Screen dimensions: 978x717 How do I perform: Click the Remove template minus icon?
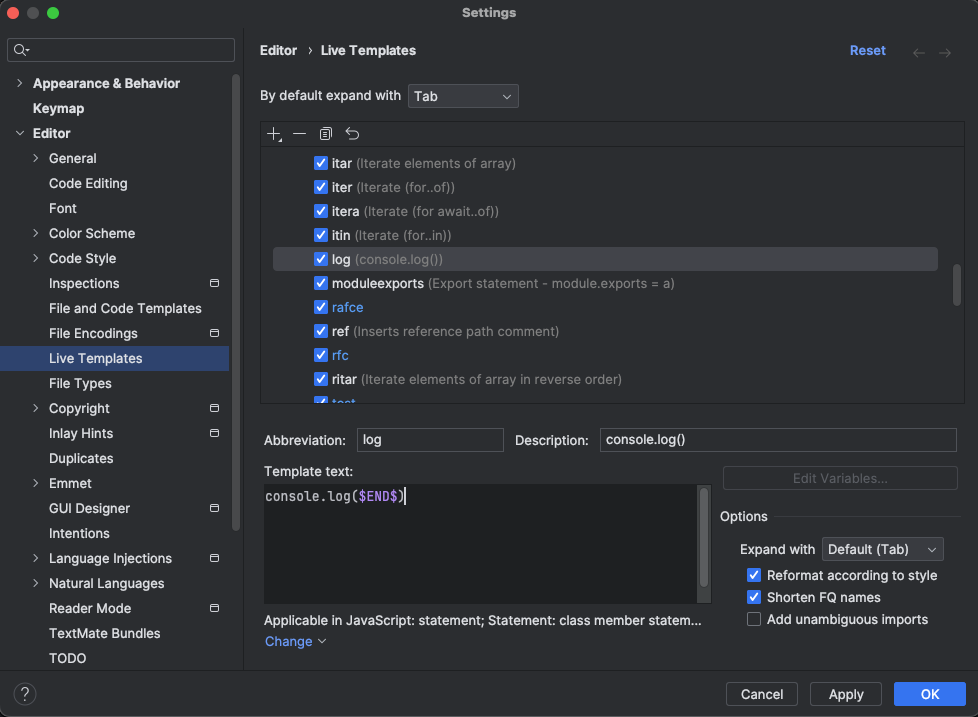pyautogui.click(x=299, y=134)
